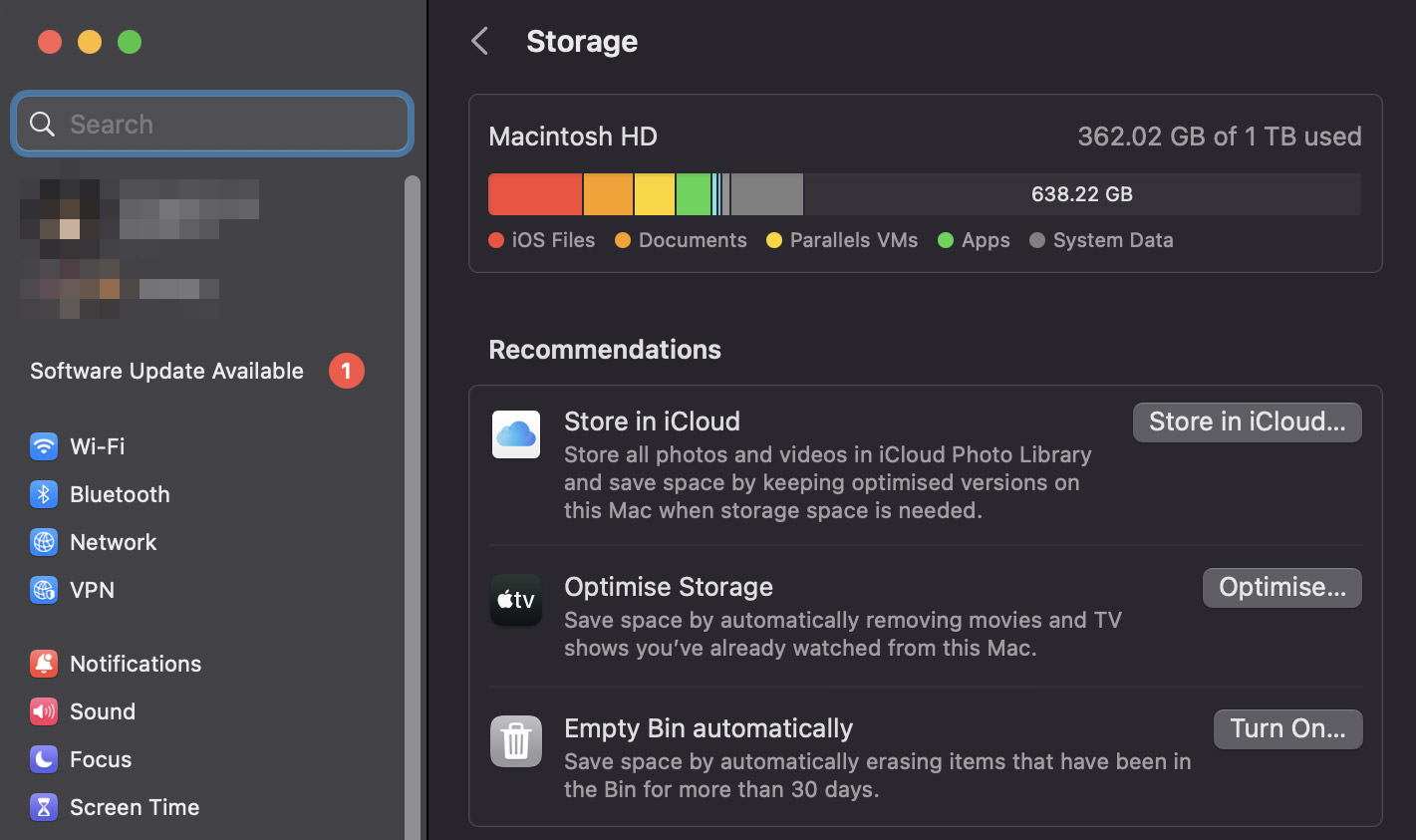Click into the Search field
1416x840 pixels.
point(212,125)
